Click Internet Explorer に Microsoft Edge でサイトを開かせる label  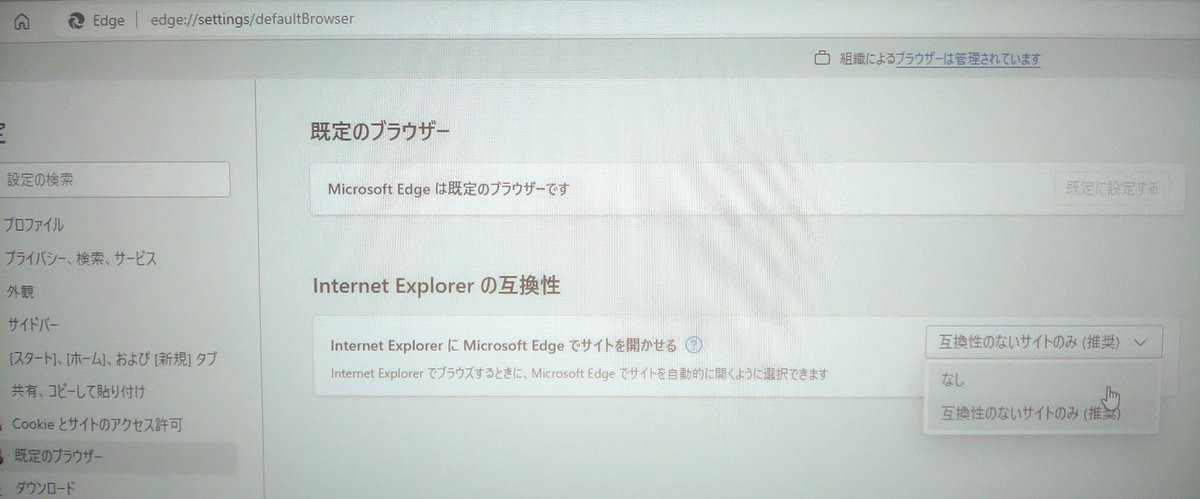click(503, 346)
